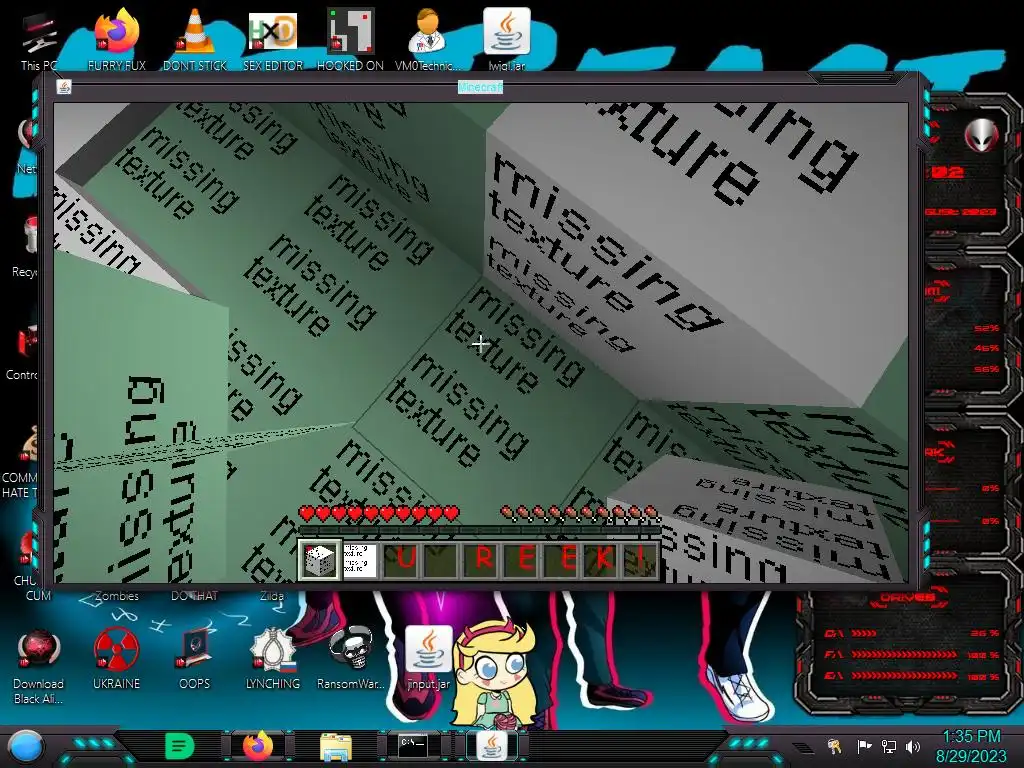This screenshot has width=1024, height=768.
Task: Open Action Center flag in system tray
Action: (x=864, y=746)
